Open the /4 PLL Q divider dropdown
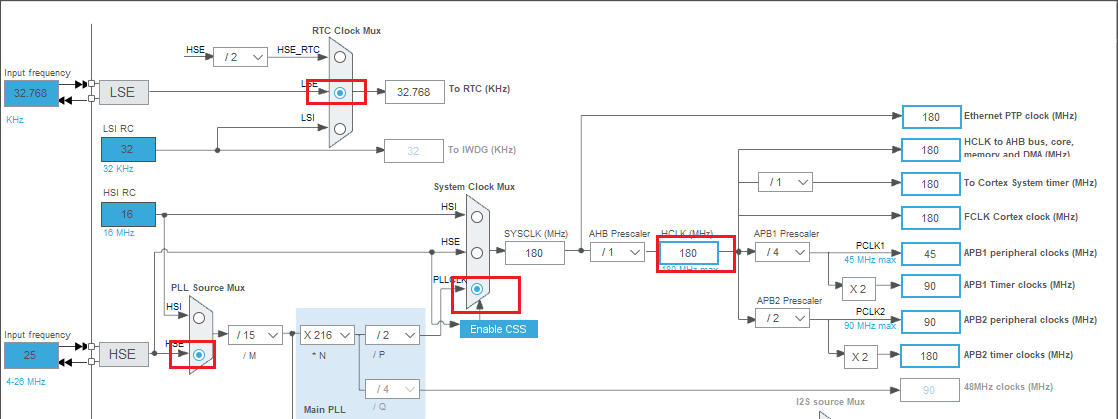This screenshot has width=1118, height=419. pyautogui.click(x=392, y=389)
